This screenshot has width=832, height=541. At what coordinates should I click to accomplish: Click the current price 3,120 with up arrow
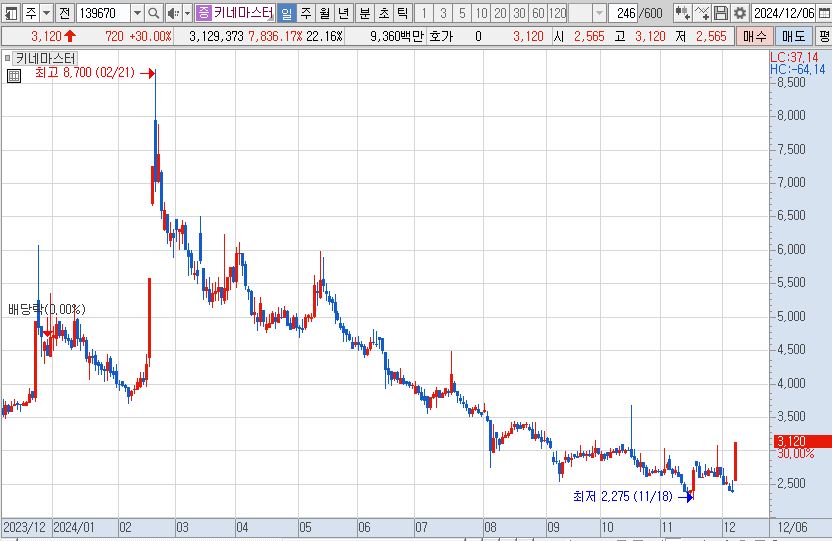(x=53, y=36)
